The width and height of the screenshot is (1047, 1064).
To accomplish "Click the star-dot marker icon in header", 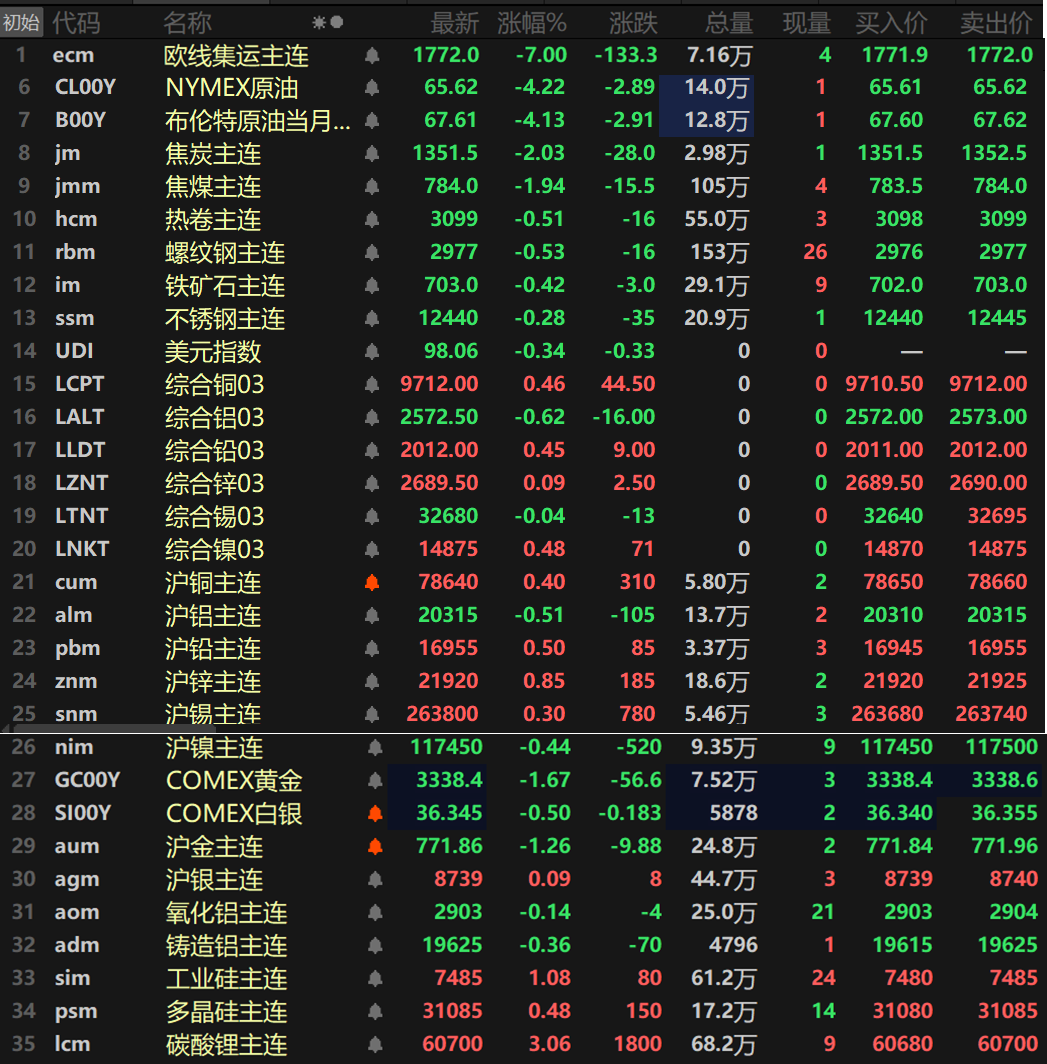I will click(x=327, y=22).
